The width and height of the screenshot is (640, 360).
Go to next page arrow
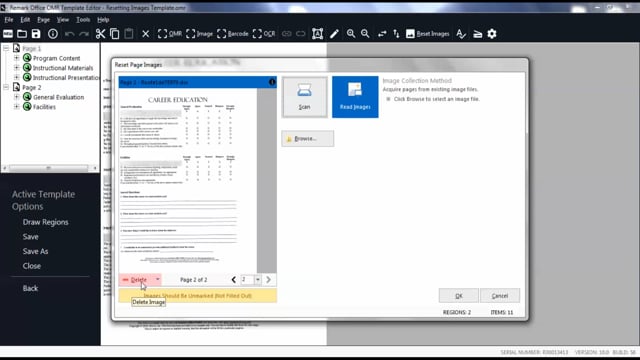pos(269,280)
